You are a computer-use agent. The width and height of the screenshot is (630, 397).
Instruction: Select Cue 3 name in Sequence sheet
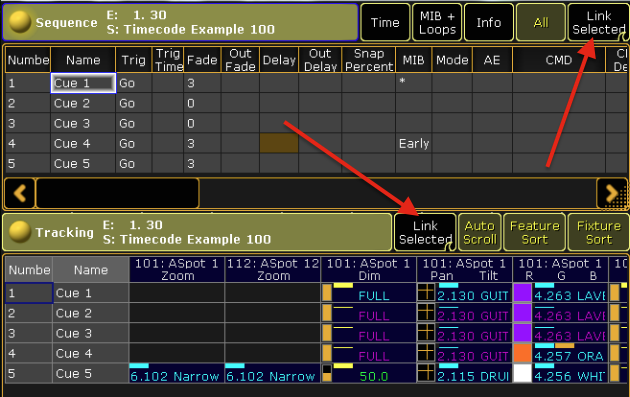click(83, 123)
